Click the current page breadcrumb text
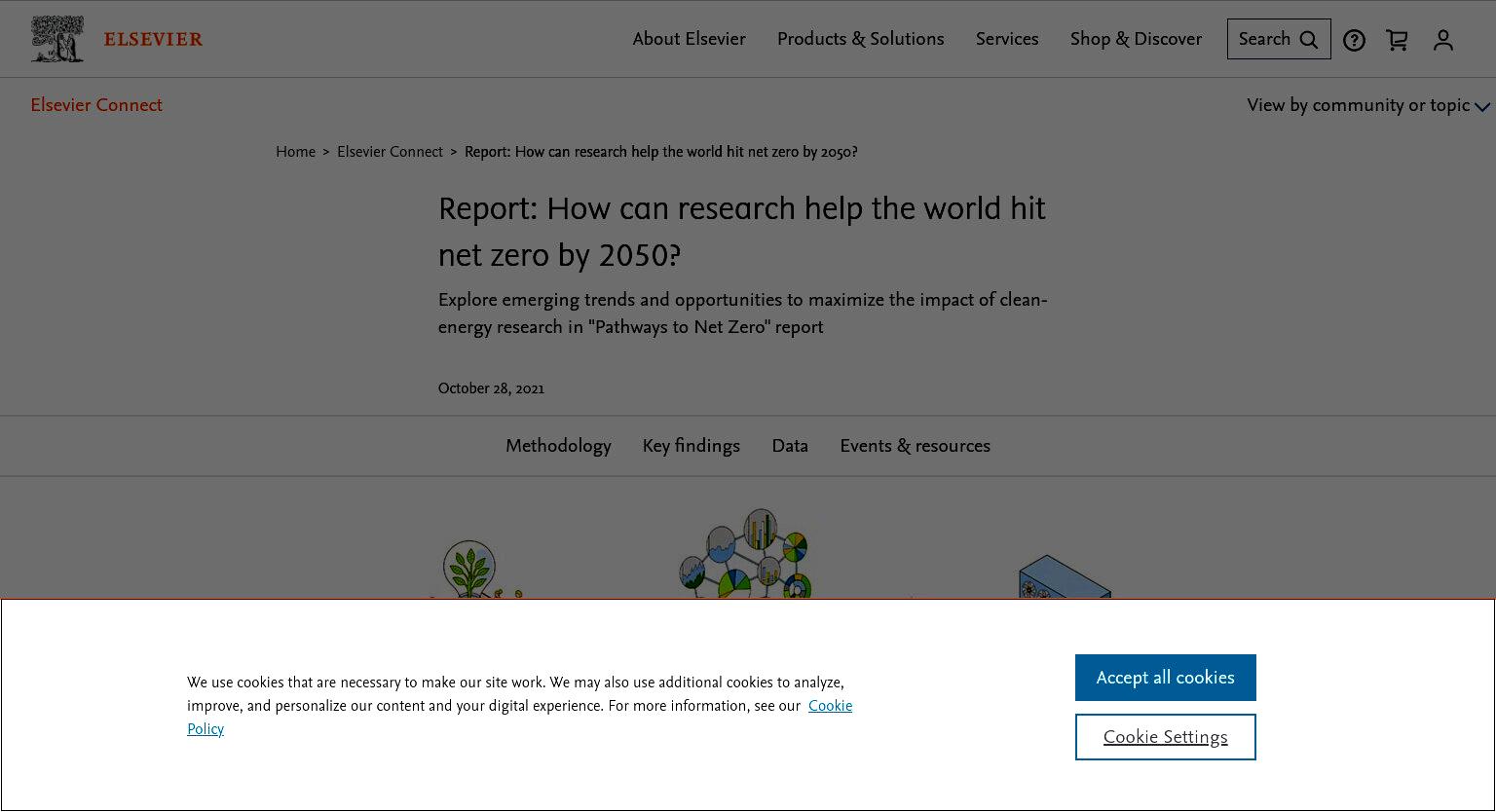 pyautogui.click(x=661, y=152)
